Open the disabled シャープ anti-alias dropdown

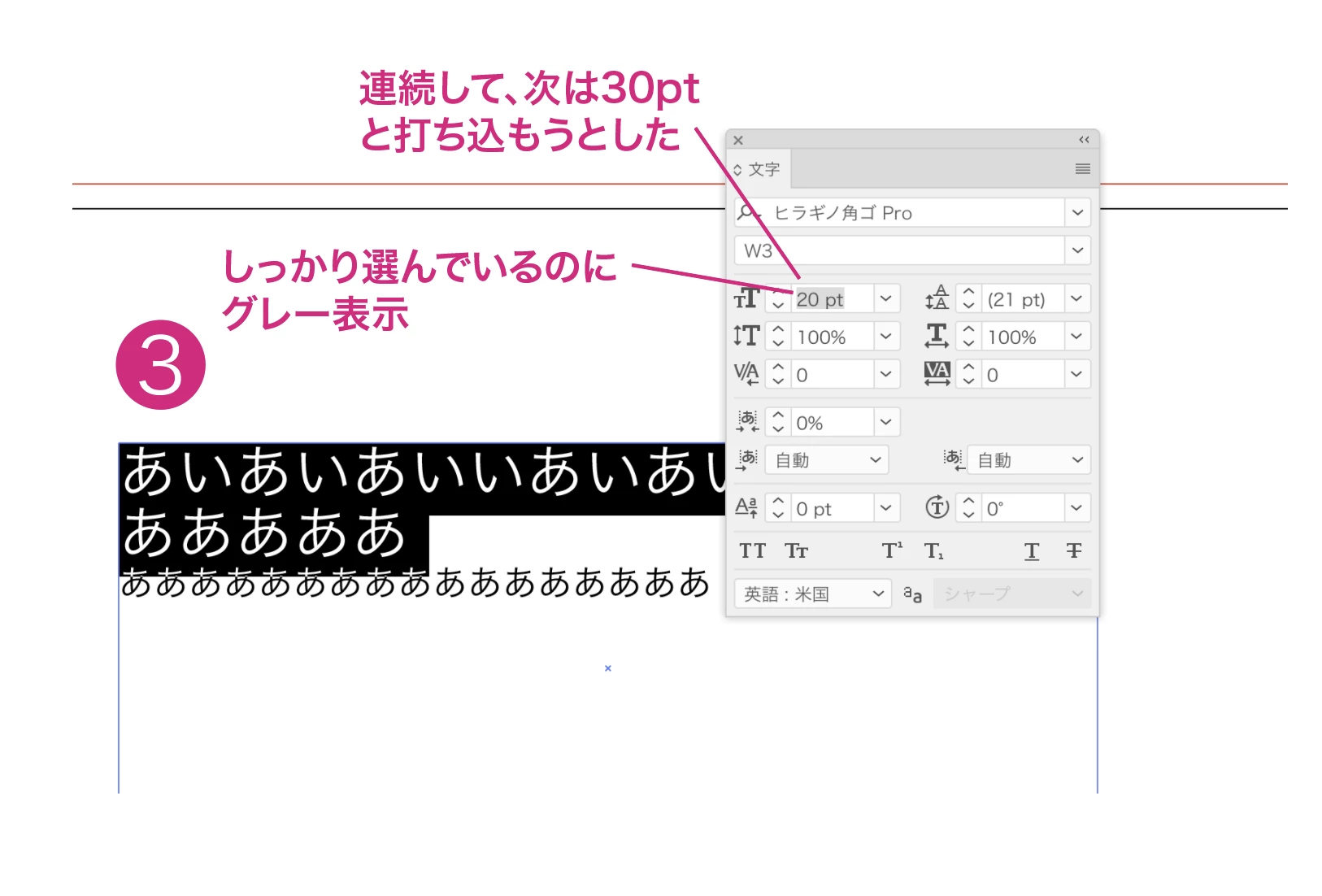[1012, 594]
